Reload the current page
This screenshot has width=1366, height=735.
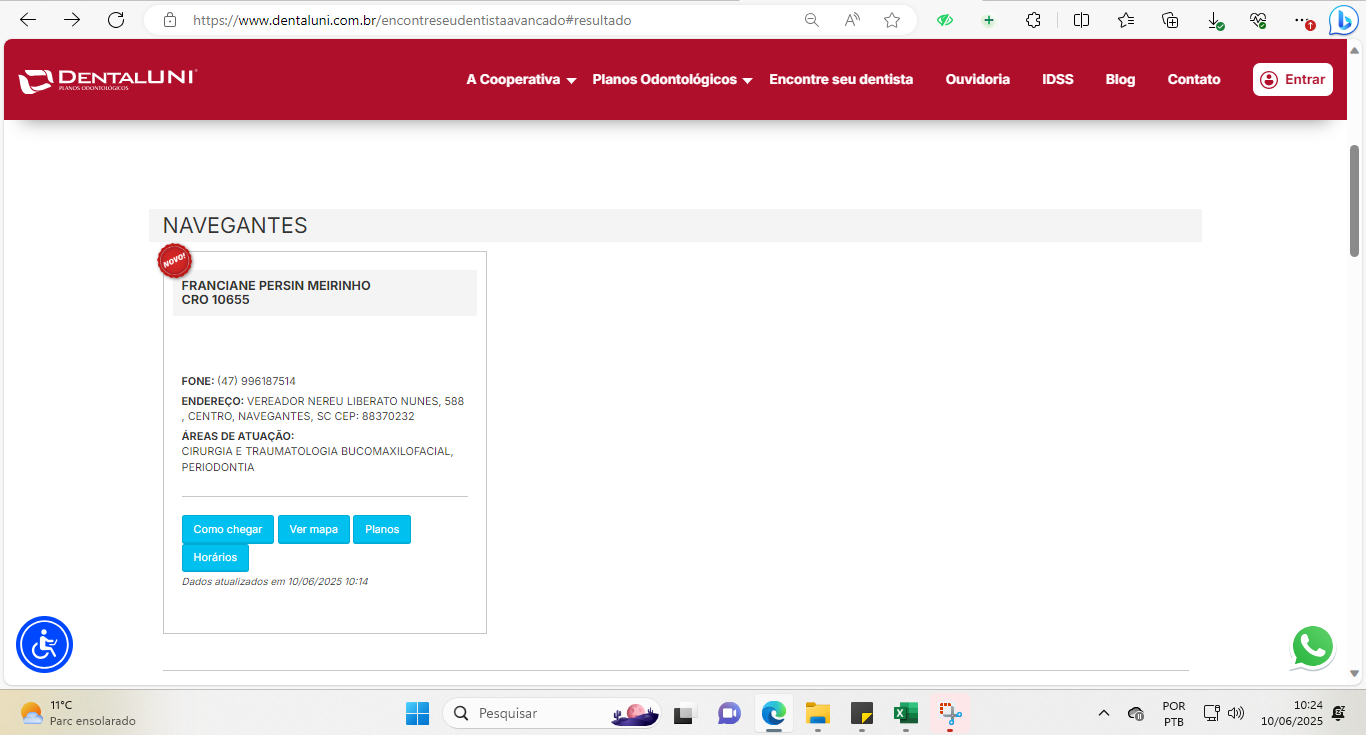click(116, 20)
